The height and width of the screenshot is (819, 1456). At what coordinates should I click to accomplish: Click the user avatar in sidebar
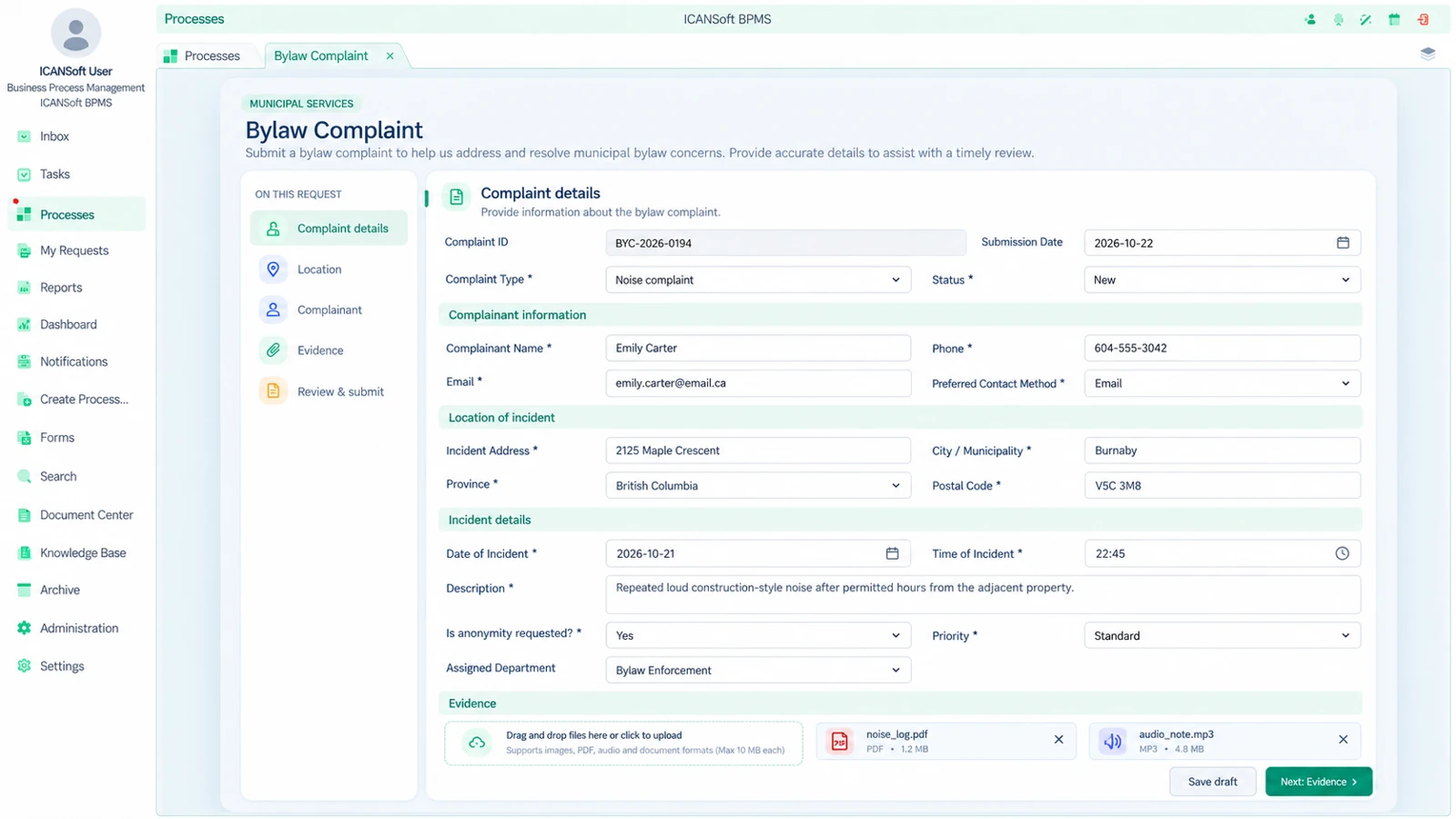[76, 34]
